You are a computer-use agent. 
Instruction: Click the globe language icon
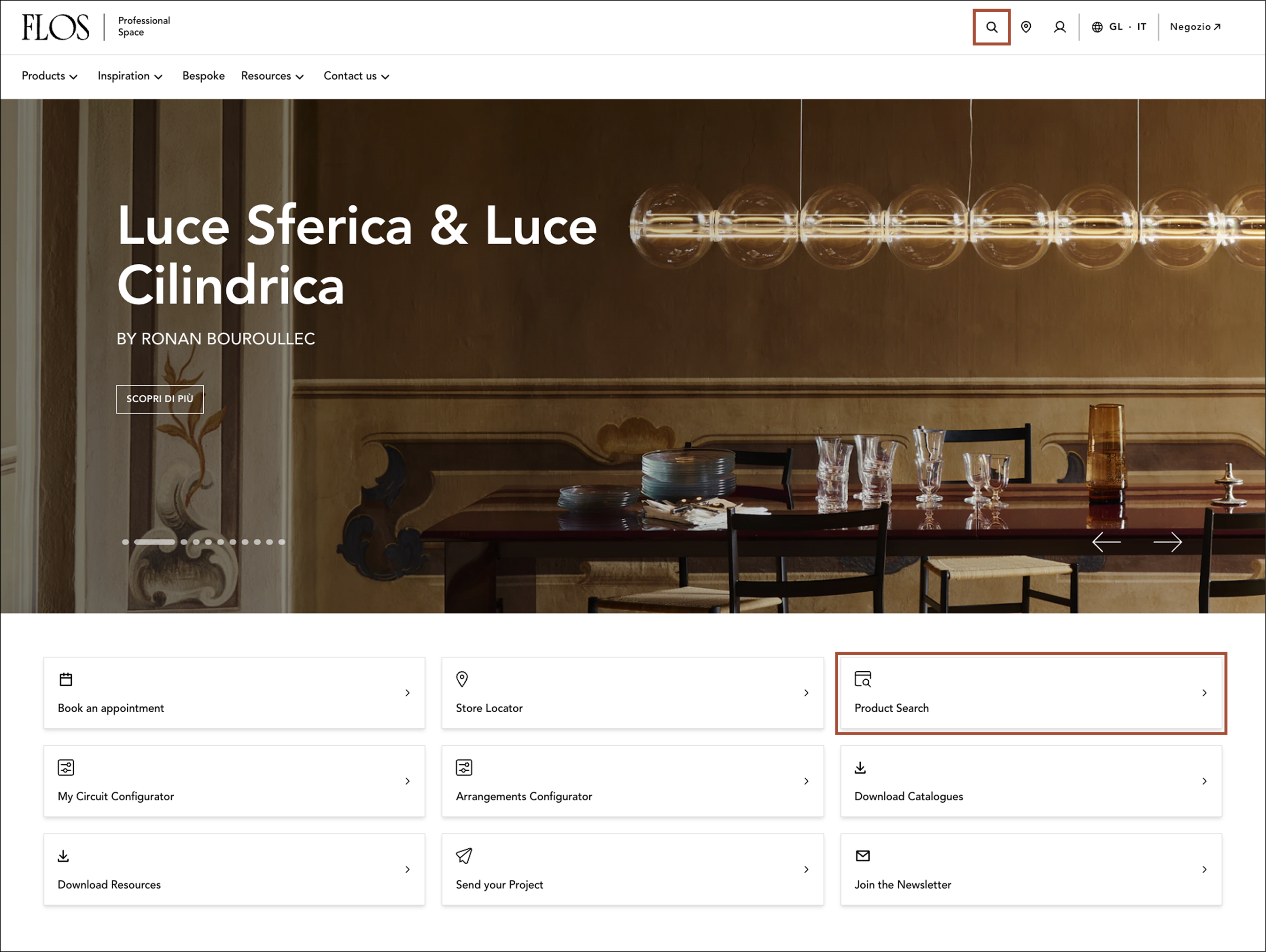[x=1096, y=27]
